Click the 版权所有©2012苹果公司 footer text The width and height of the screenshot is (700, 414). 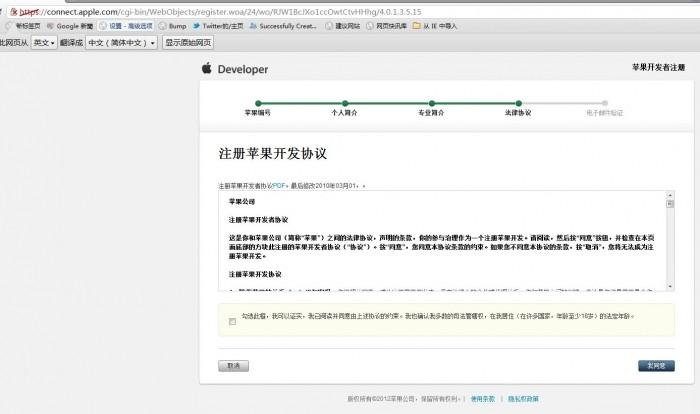[x=381, y=399]
